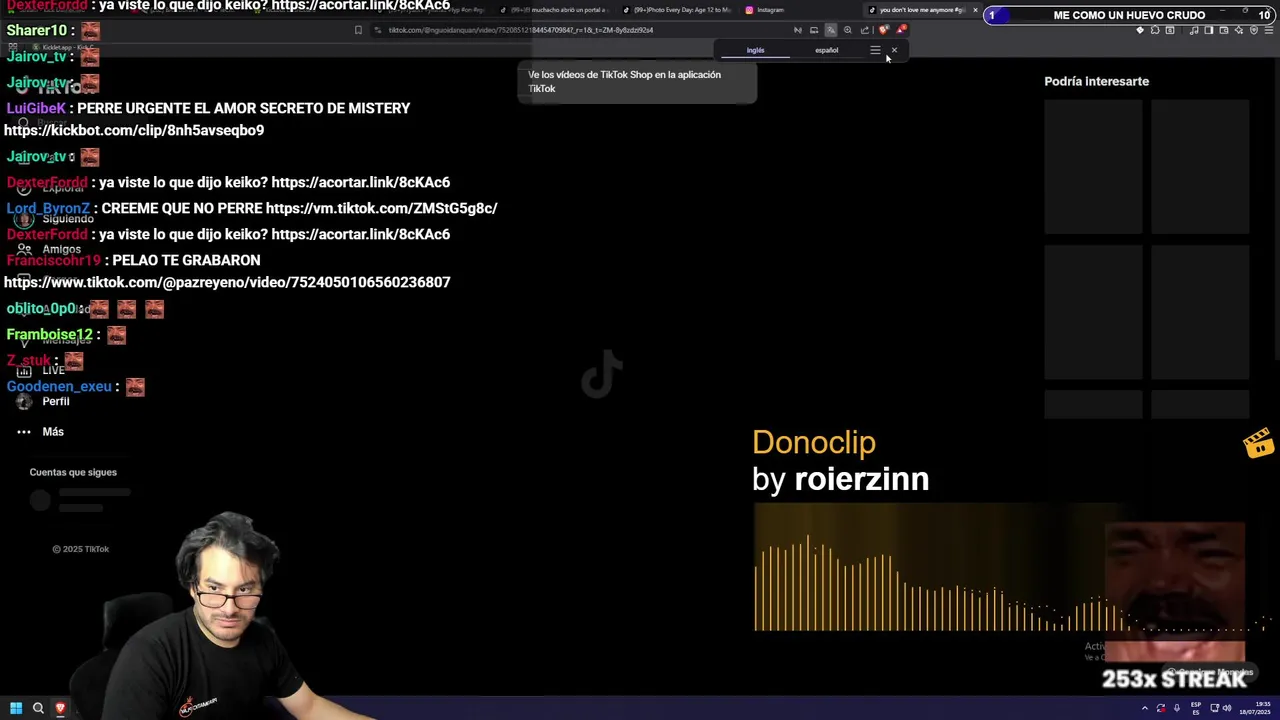
Task: Click the share icon in the address bar
Action: point(865,30)
